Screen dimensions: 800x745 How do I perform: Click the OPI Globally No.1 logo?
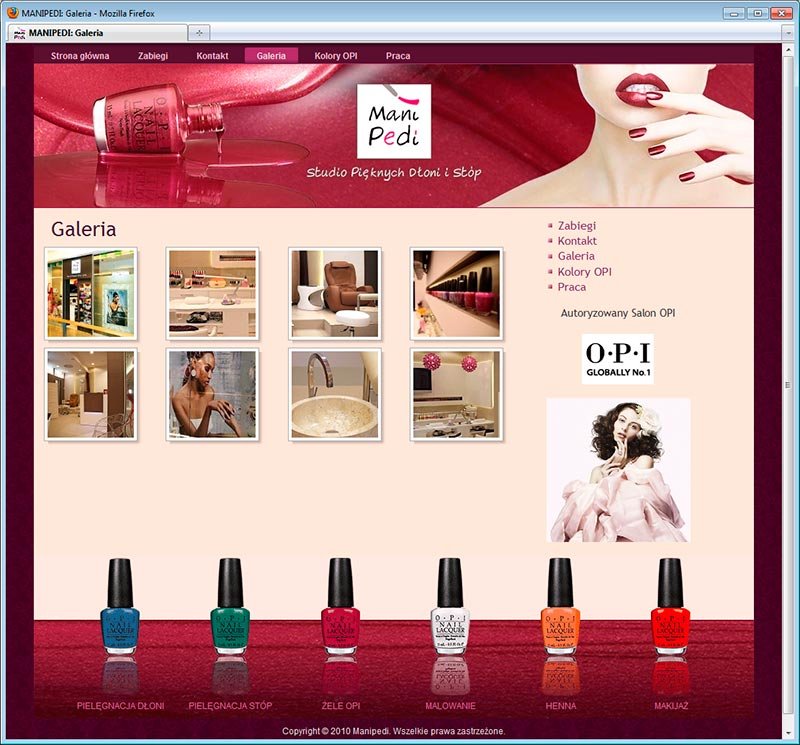[x=617, y=359]
